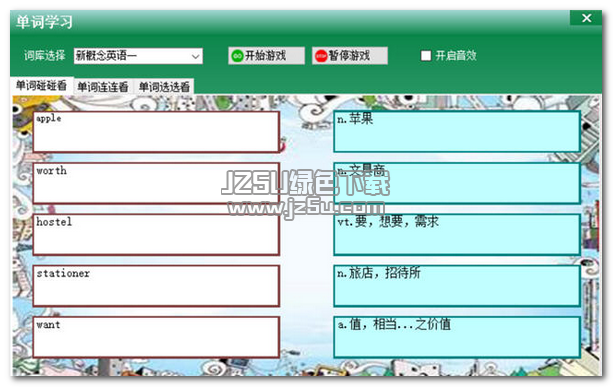Image resolution: width=613 pixels, height=387 pixels.
Task: Select the word card "apple"
Action: click(x=156, y=132)
